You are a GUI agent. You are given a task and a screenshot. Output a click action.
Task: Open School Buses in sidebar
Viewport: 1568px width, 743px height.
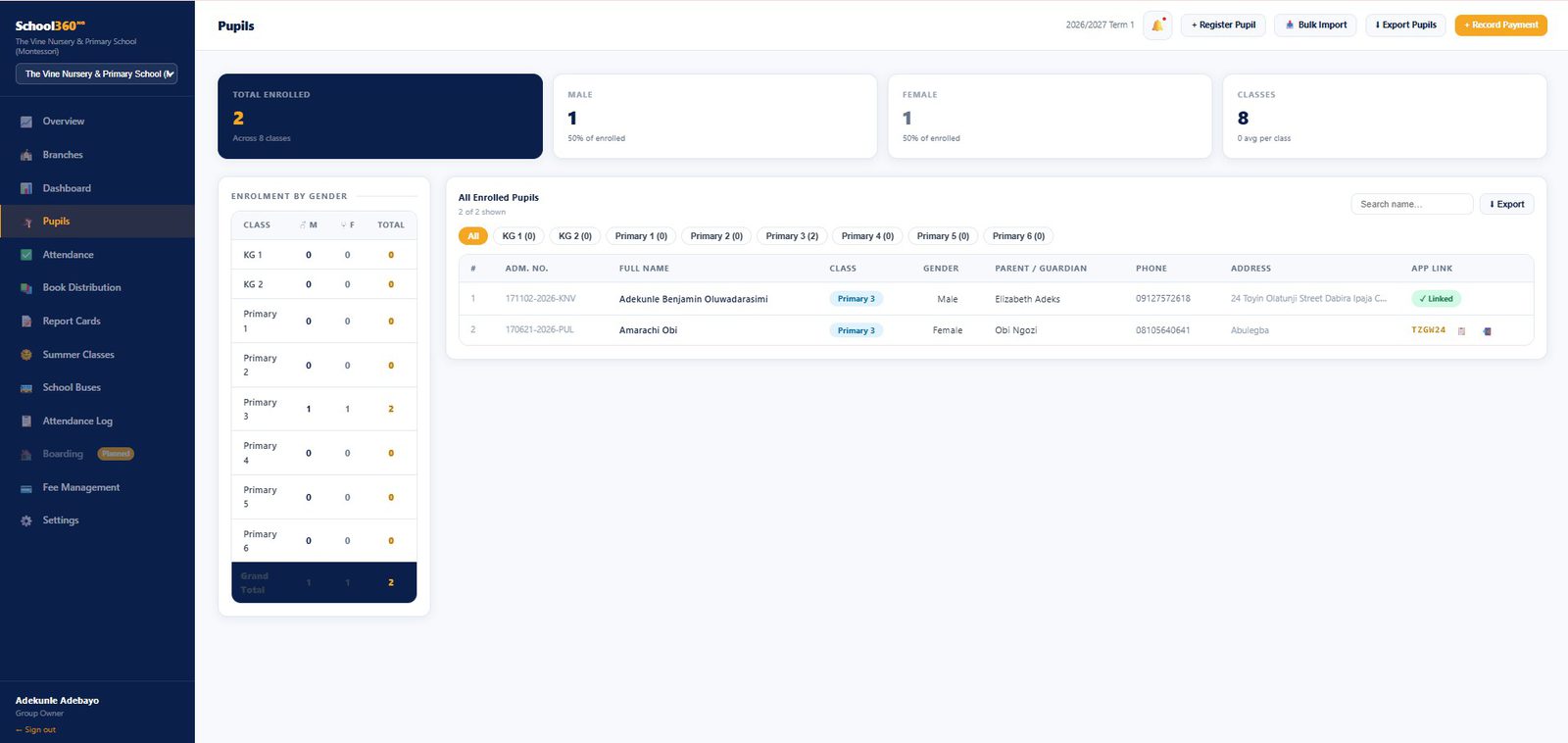[72, 388]
